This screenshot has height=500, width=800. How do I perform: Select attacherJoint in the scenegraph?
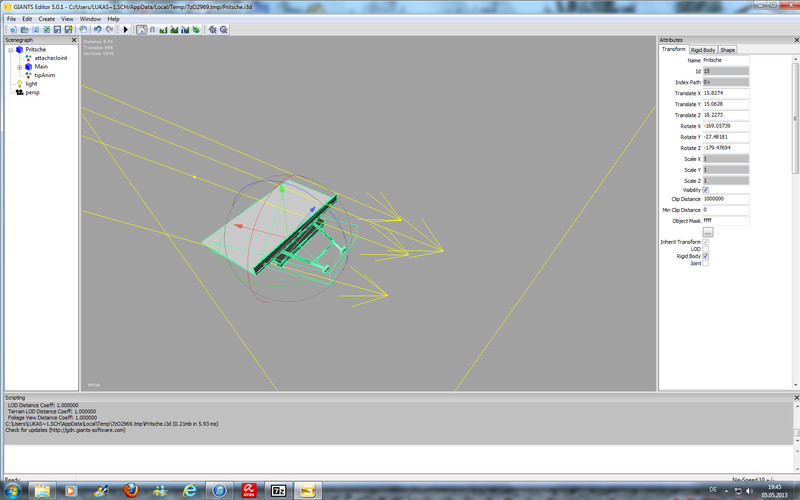pyautogui.click(x=51, y=58)
